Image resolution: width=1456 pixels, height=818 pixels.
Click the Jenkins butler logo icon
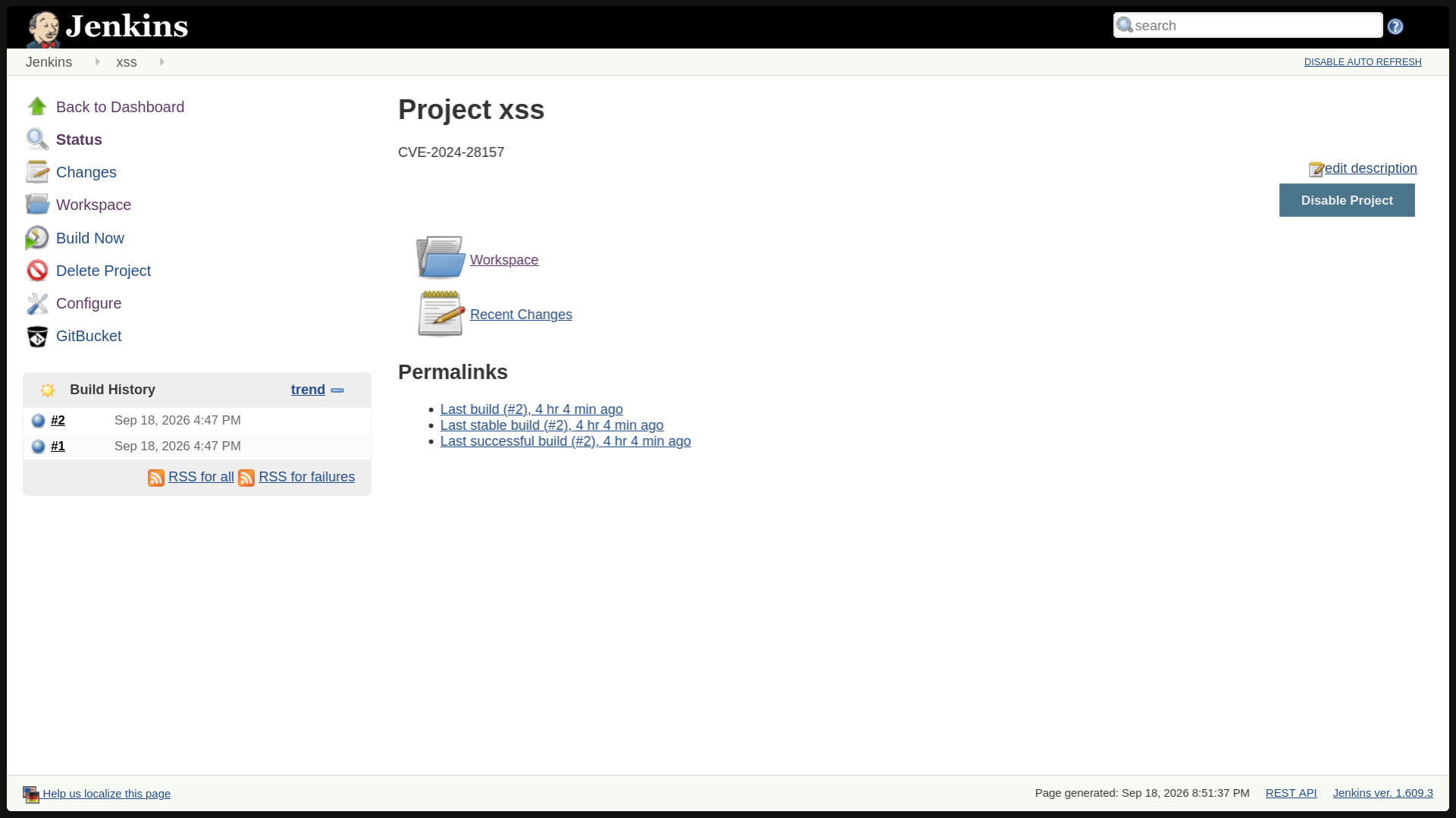coord(43,30)
